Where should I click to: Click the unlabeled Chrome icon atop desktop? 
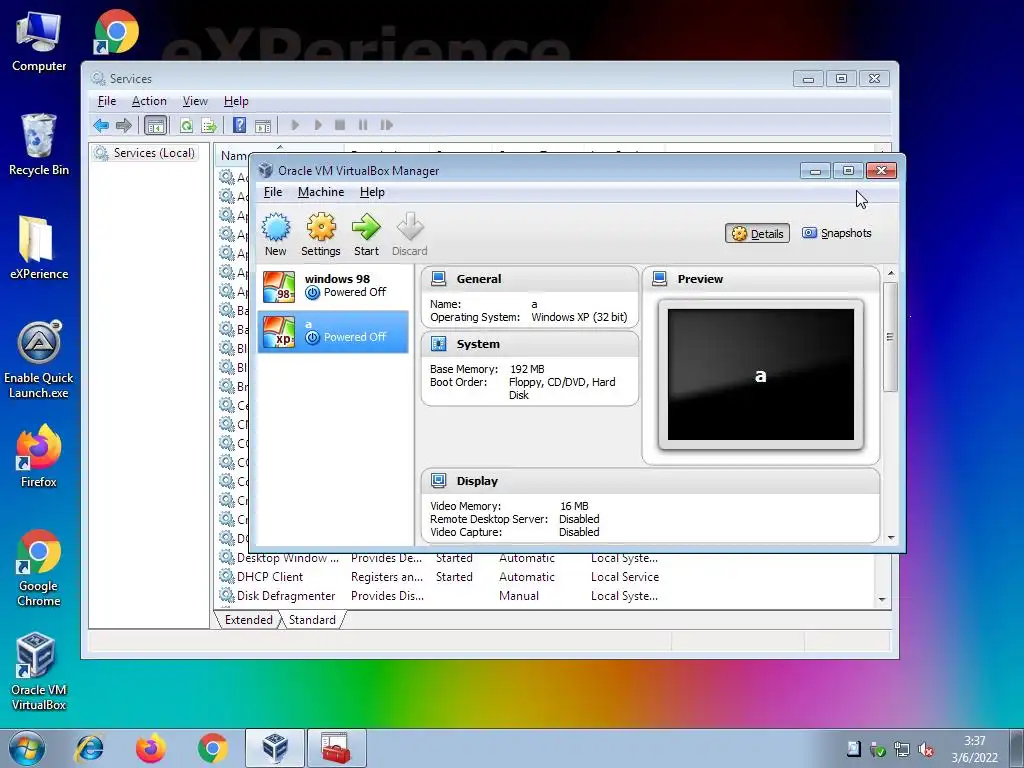coord(116,31)
